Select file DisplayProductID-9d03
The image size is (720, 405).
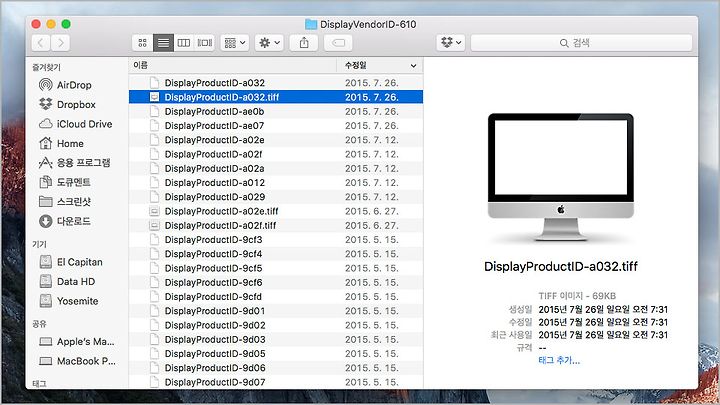276,339
